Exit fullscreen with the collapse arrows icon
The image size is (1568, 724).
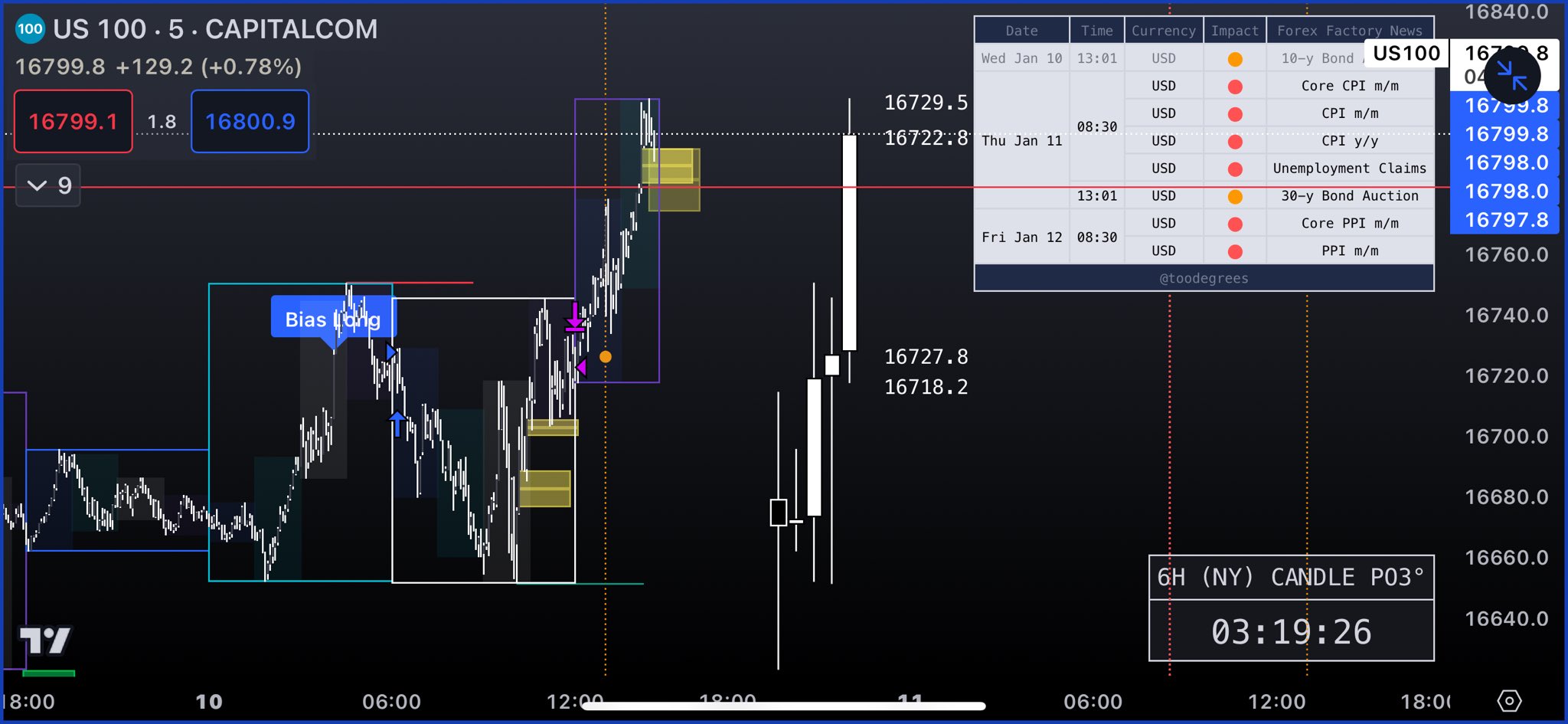[1512, 76]
